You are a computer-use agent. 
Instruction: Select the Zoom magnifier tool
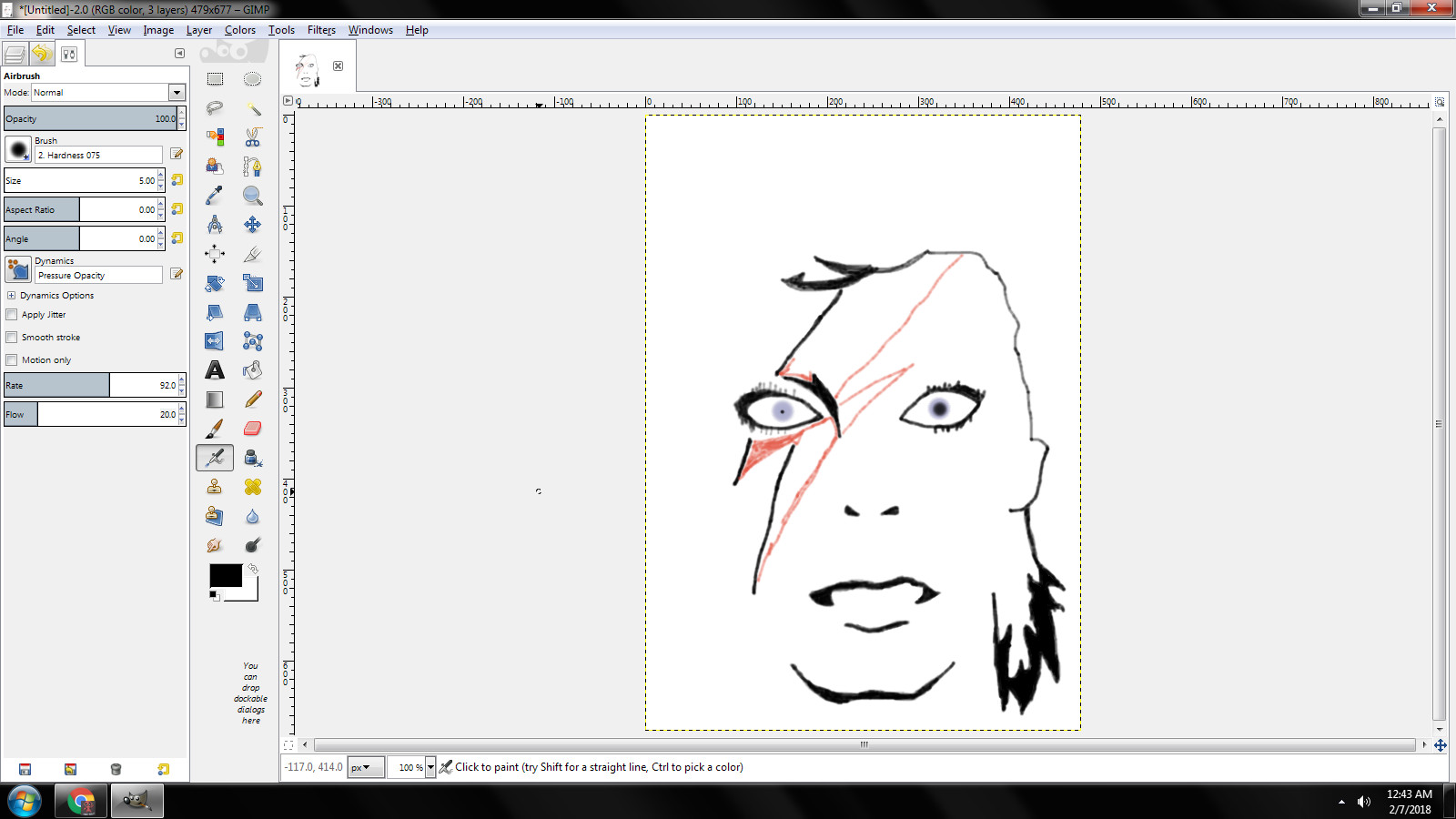tap(253, 196)
